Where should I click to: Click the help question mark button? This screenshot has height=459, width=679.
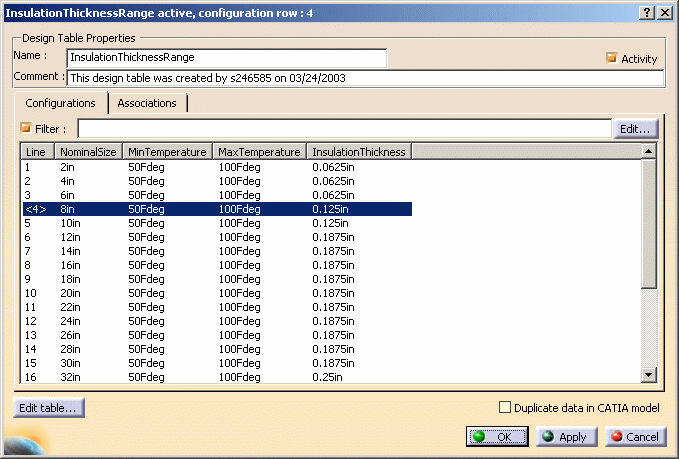647,13
